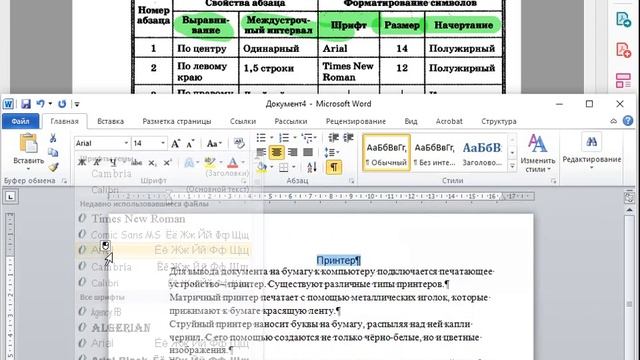Open Change Case (Aa) dropdown

(x=214, y=144)
